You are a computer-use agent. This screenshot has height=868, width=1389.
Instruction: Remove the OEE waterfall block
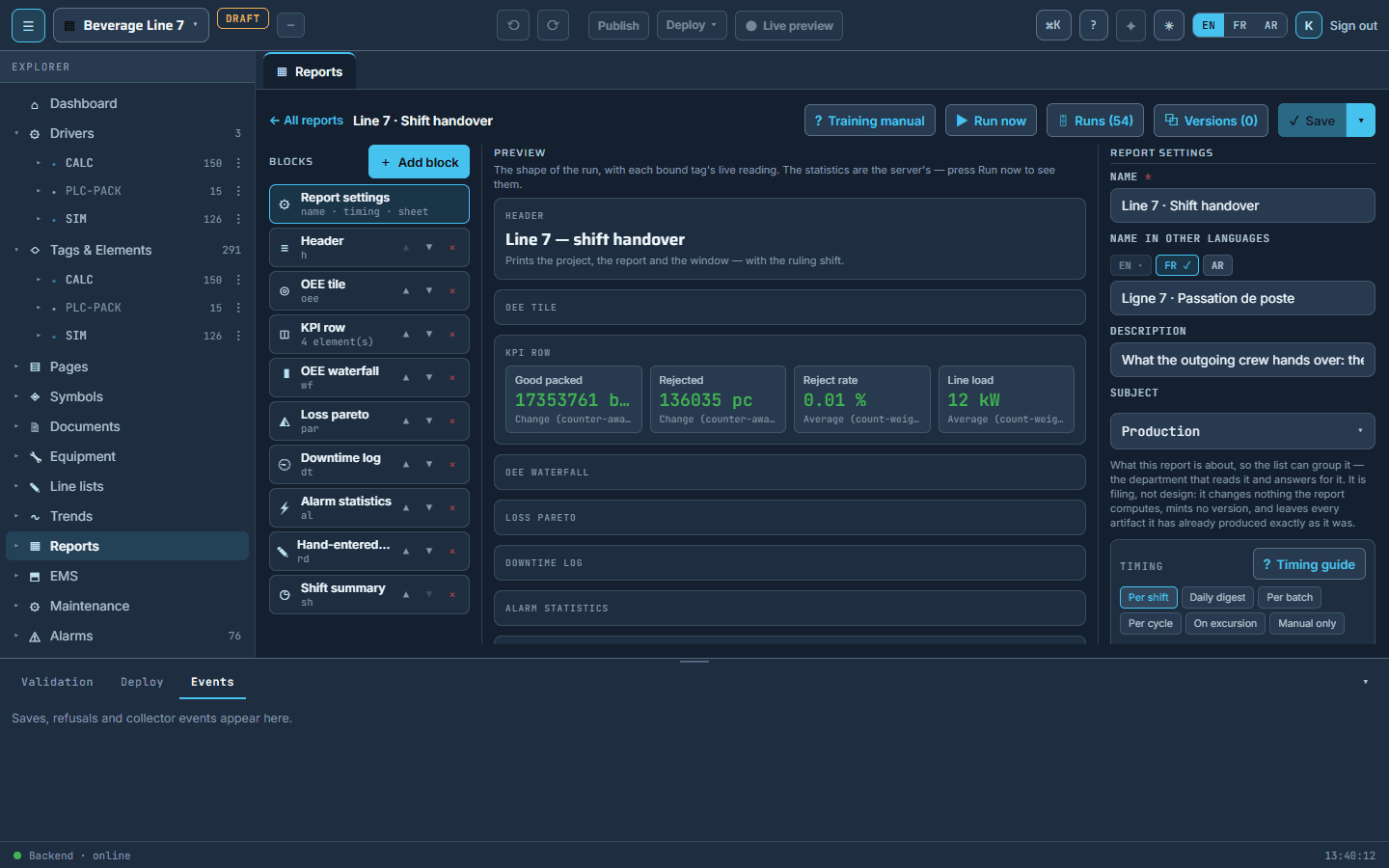[452, 377]
